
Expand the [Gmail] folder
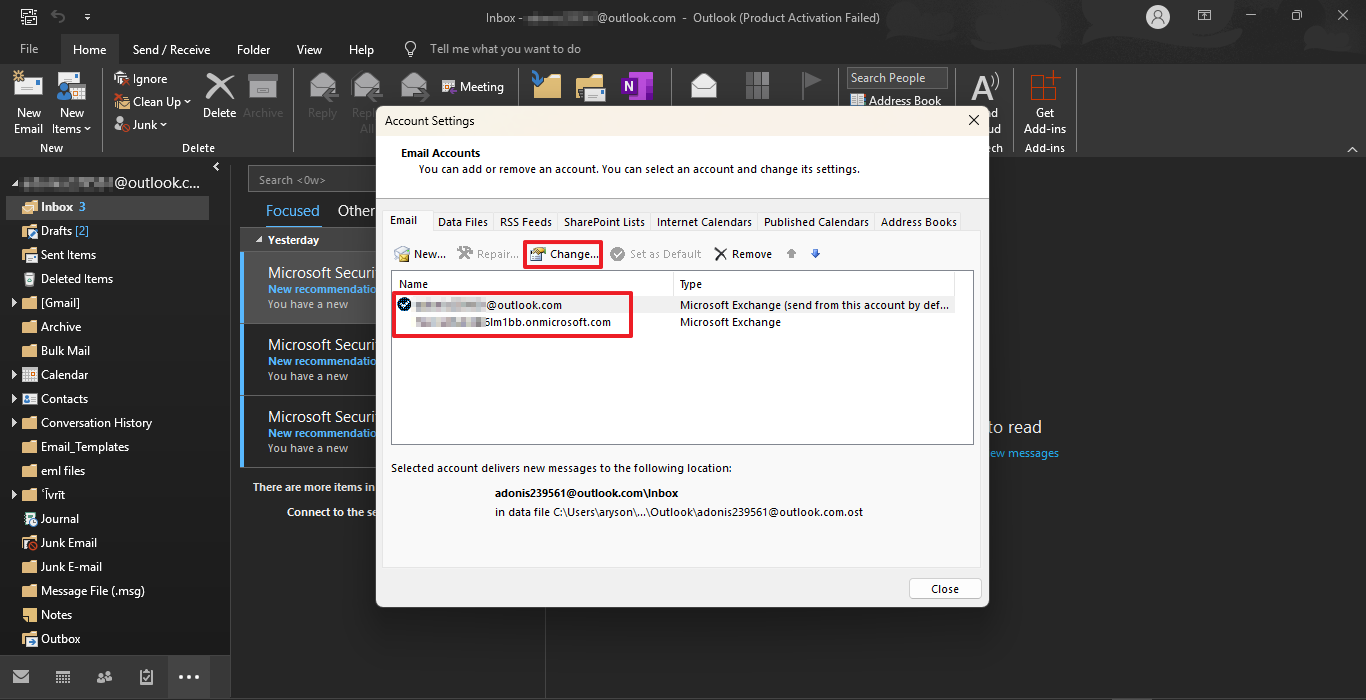pos(14,303)
